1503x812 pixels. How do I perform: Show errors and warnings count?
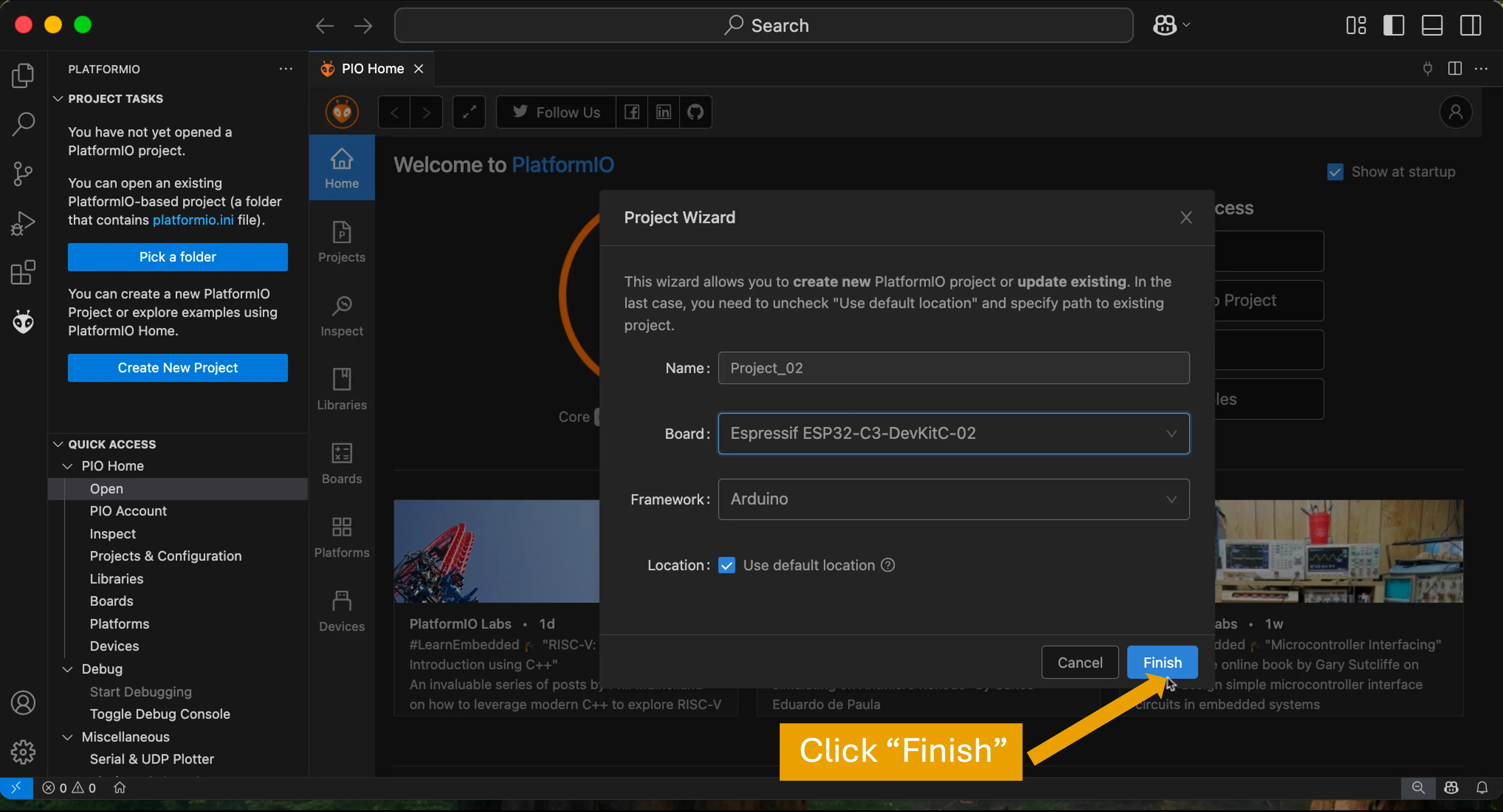tap(69, 788)
